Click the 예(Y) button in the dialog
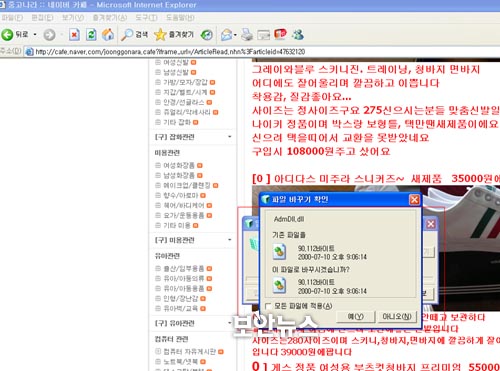The height and width of the screenshot is (371, 500). tap(355, 316)
